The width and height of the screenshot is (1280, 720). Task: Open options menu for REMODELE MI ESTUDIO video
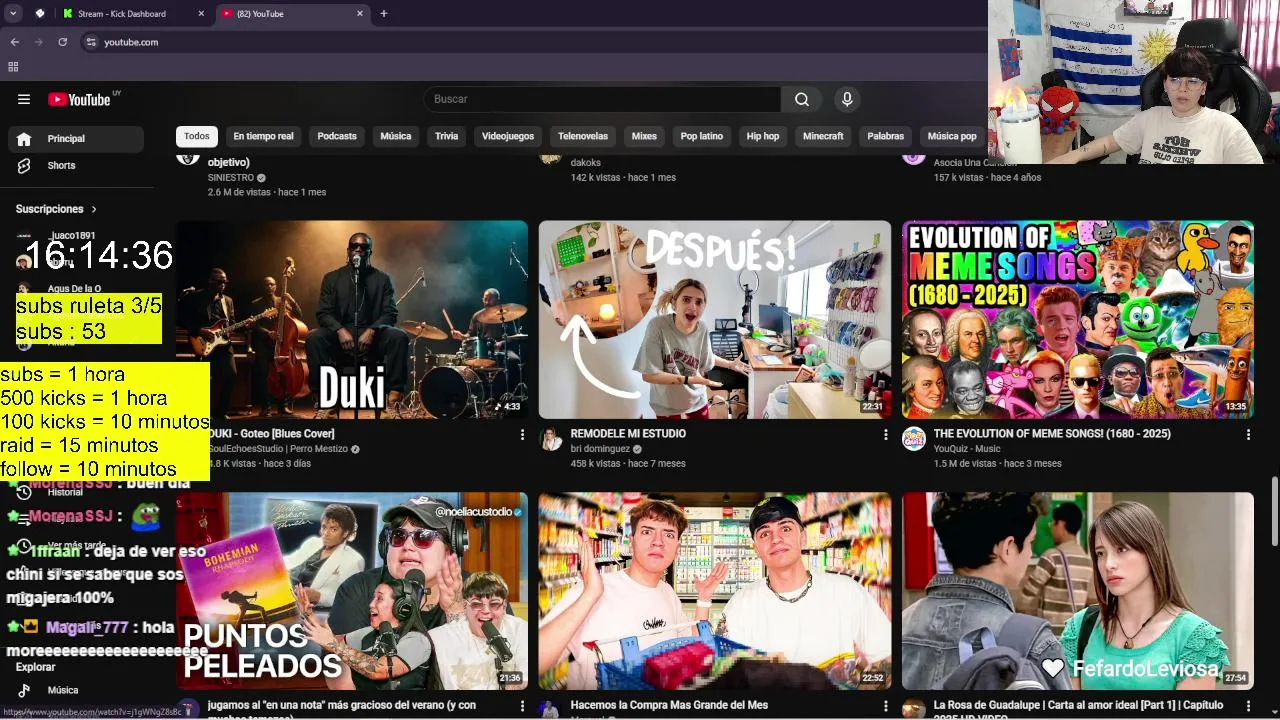(x=885, y=435)
